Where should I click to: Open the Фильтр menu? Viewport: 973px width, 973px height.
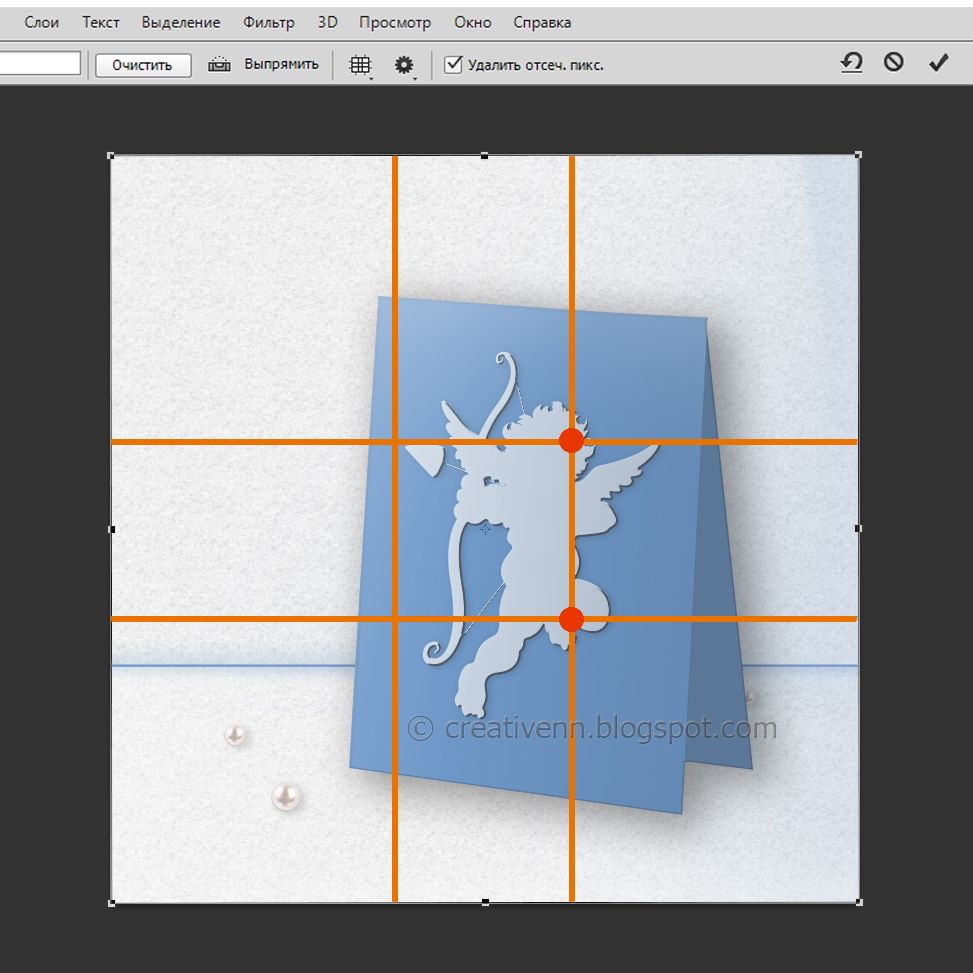pyautogui.click(x=269, y=22)
